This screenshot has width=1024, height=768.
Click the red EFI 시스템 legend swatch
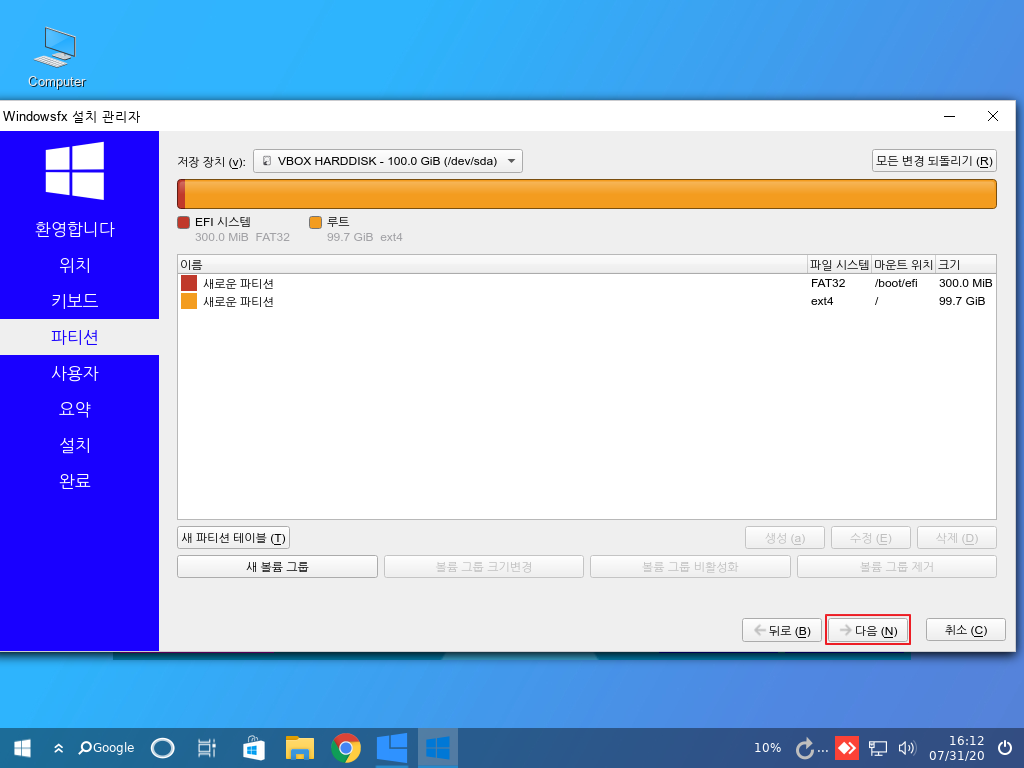click(x=184, y=222)
